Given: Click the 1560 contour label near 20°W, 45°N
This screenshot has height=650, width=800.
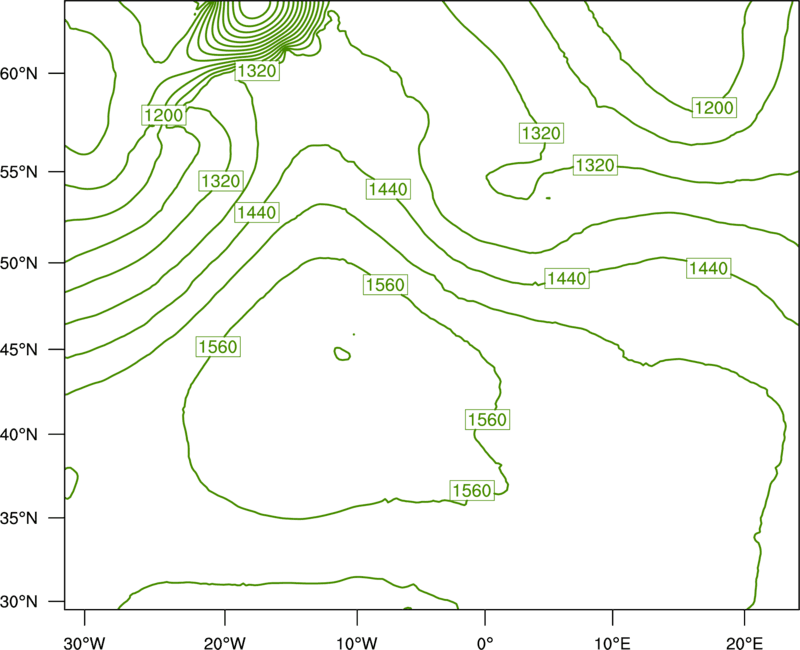Looking at the screenshot, I should tap(218, 347).
